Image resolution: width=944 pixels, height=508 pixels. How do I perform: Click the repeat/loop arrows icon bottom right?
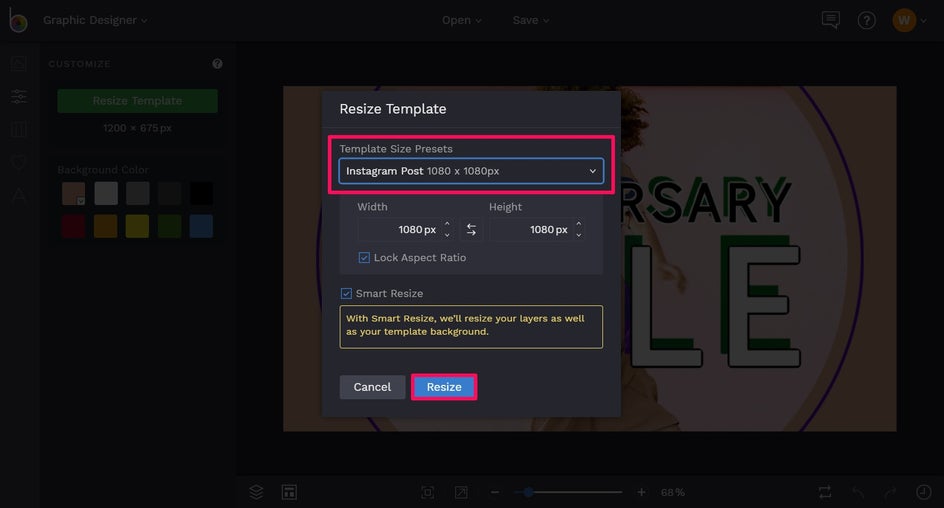825,492
